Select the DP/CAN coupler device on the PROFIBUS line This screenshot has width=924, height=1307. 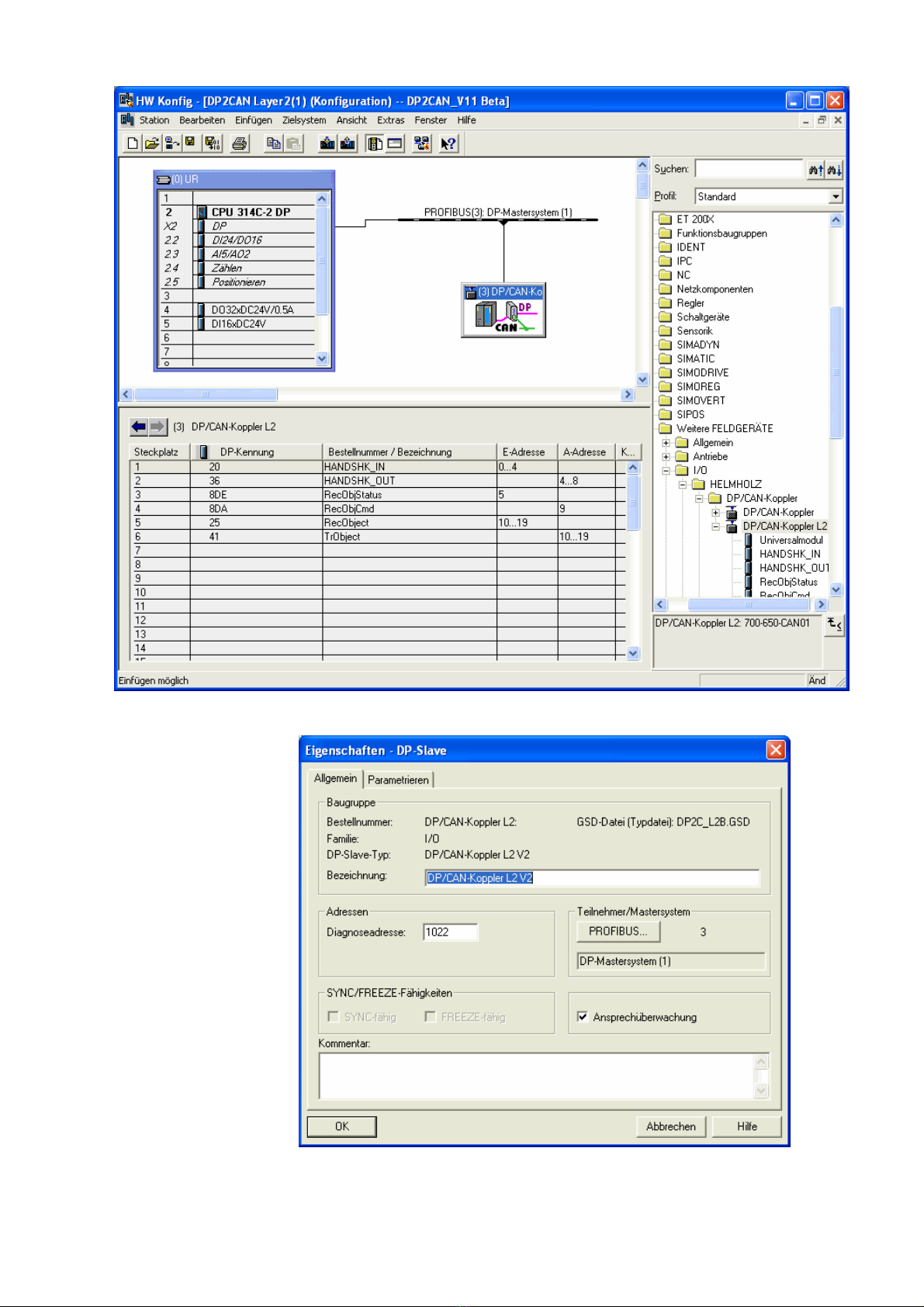coord(504,310)
